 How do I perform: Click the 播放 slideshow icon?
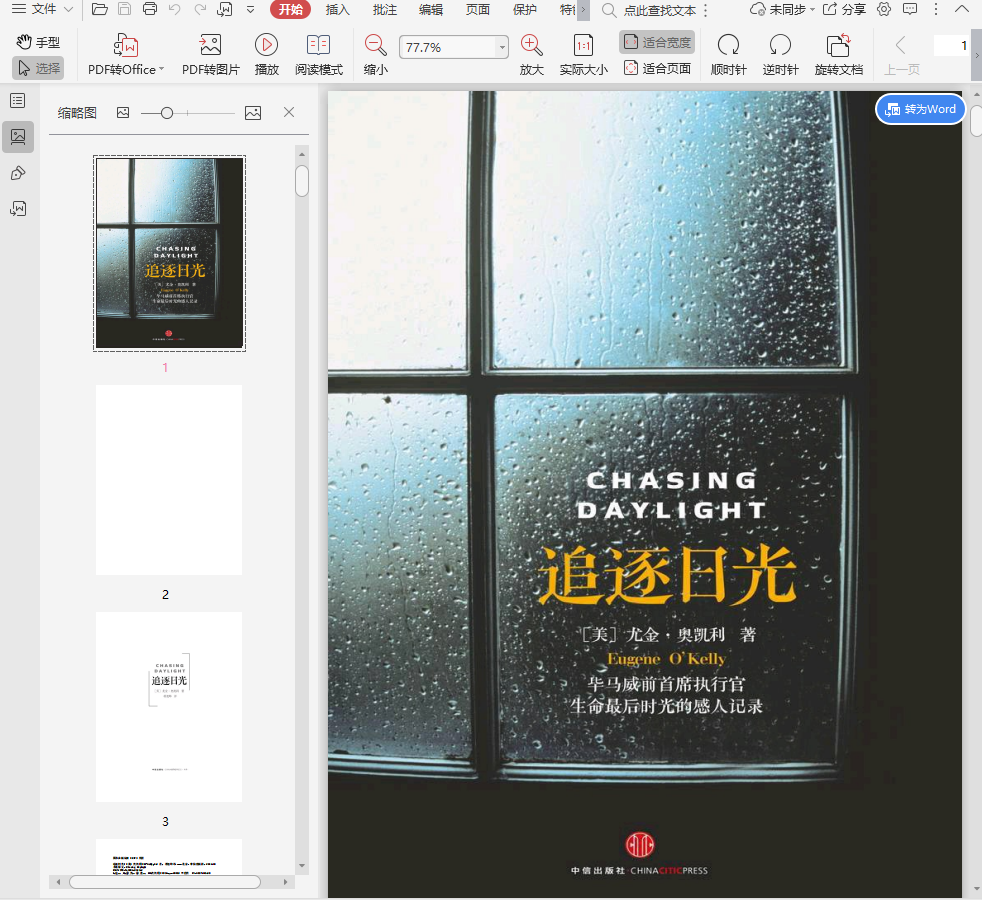tap(266, 46)
